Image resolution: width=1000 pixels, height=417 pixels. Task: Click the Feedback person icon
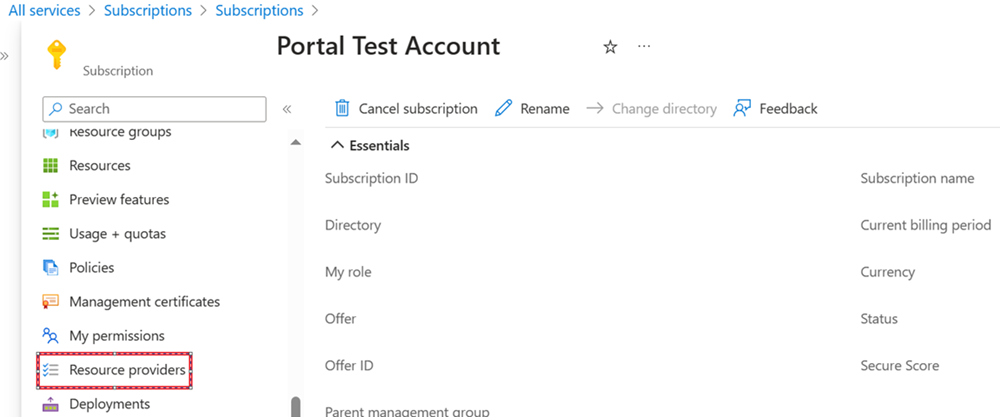(742, 108)
